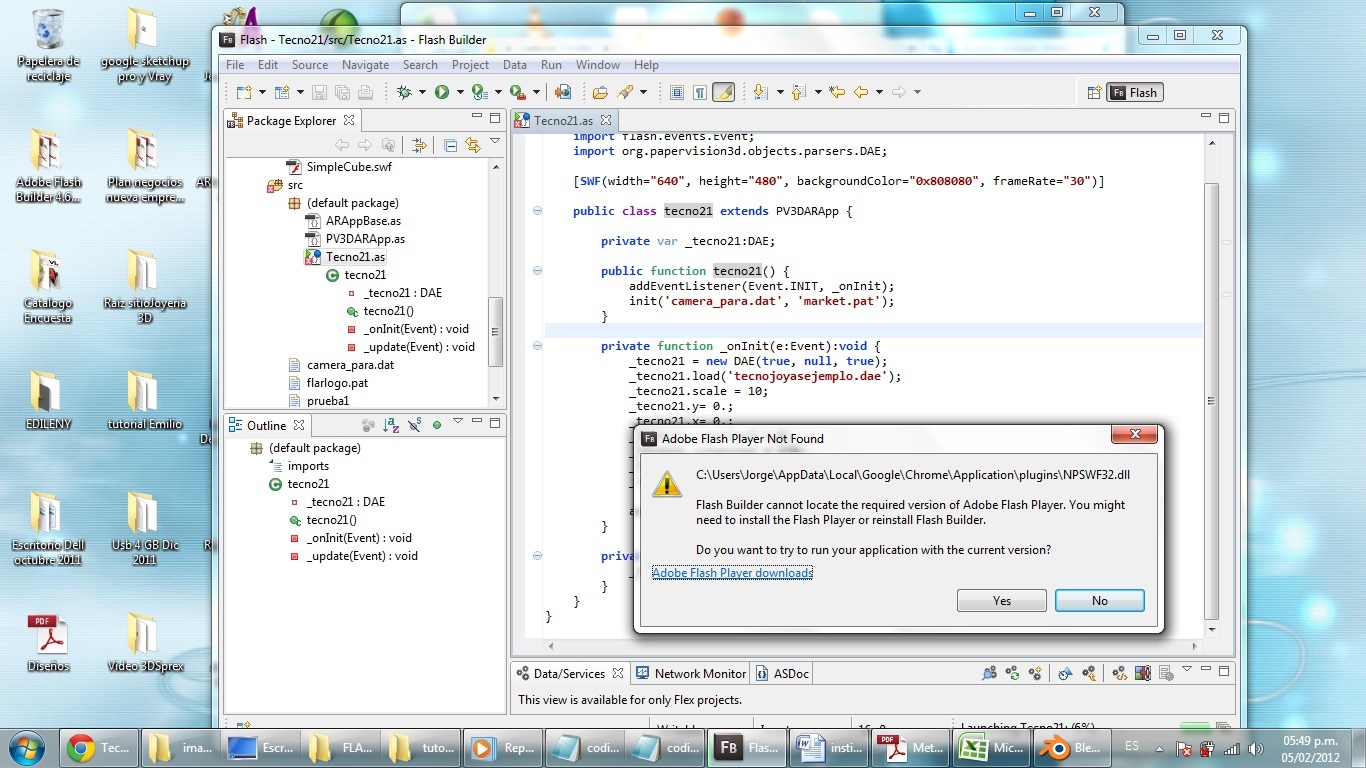The width and height of the screenshot is (1366, 768).
Task: Open dropdown arrow next to Run button
Action: [460, 92]
